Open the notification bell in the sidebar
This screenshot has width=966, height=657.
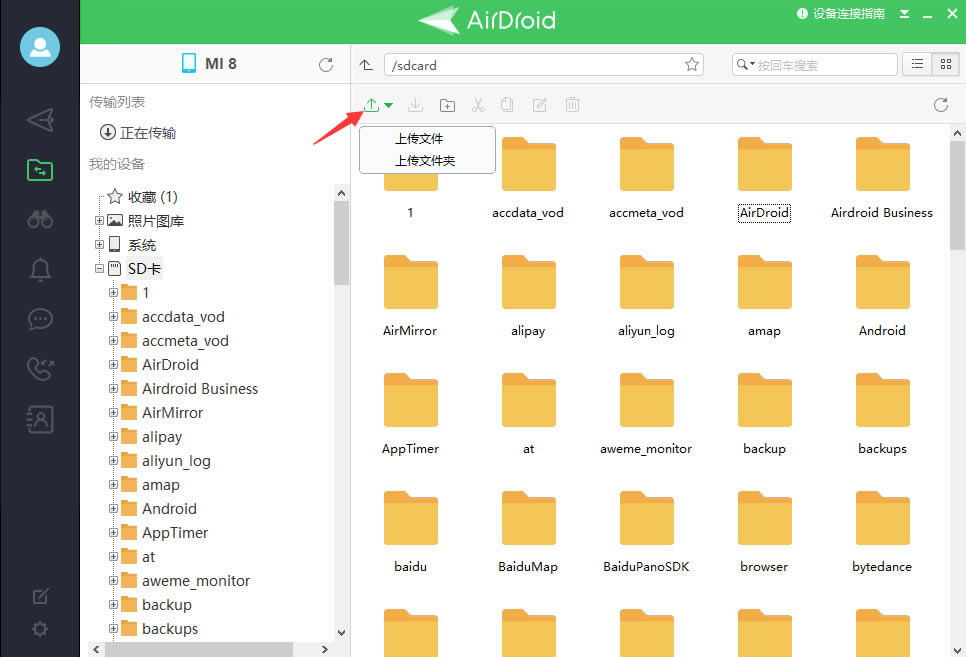(40, 269)
